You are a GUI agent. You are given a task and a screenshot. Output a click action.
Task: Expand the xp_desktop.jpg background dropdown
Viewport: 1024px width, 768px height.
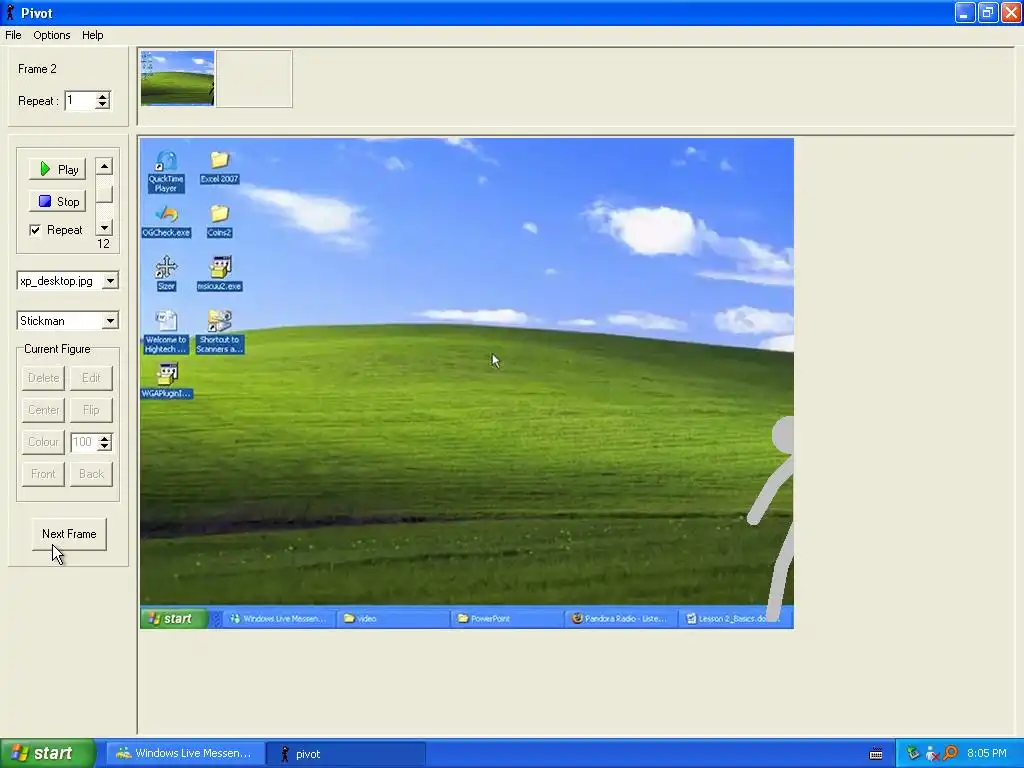tap(110, 281)
